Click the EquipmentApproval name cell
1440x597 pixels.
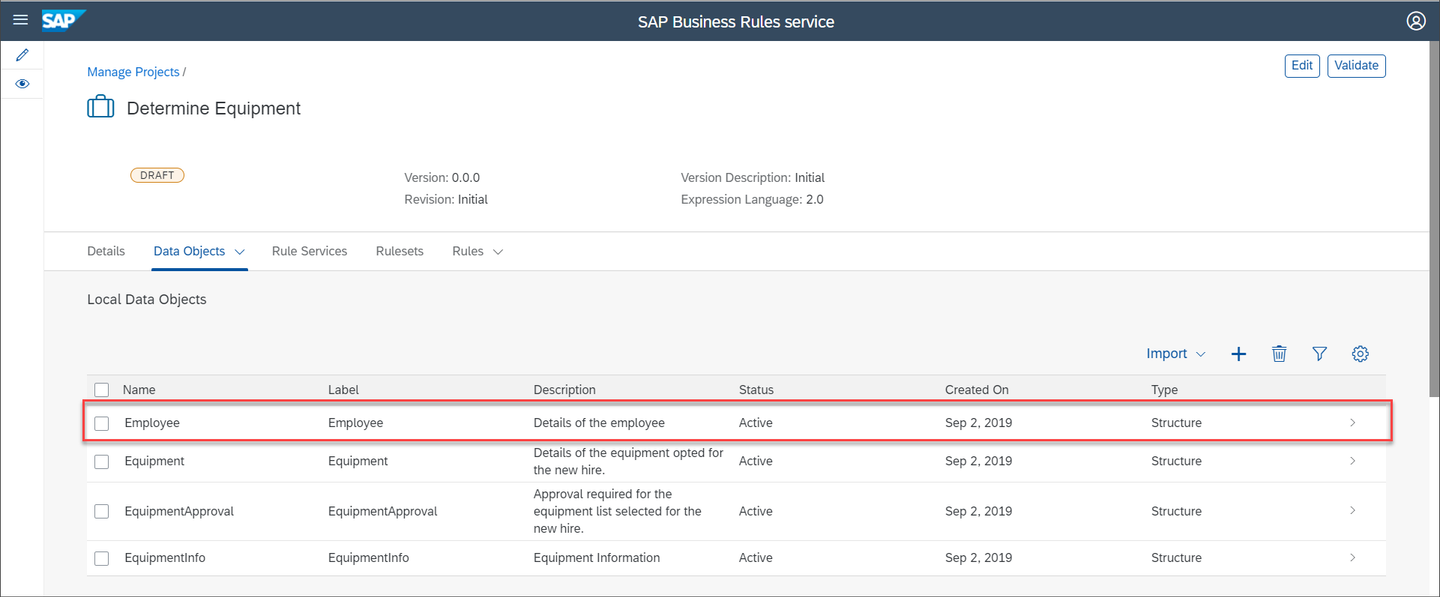click(x=179, y=511)
